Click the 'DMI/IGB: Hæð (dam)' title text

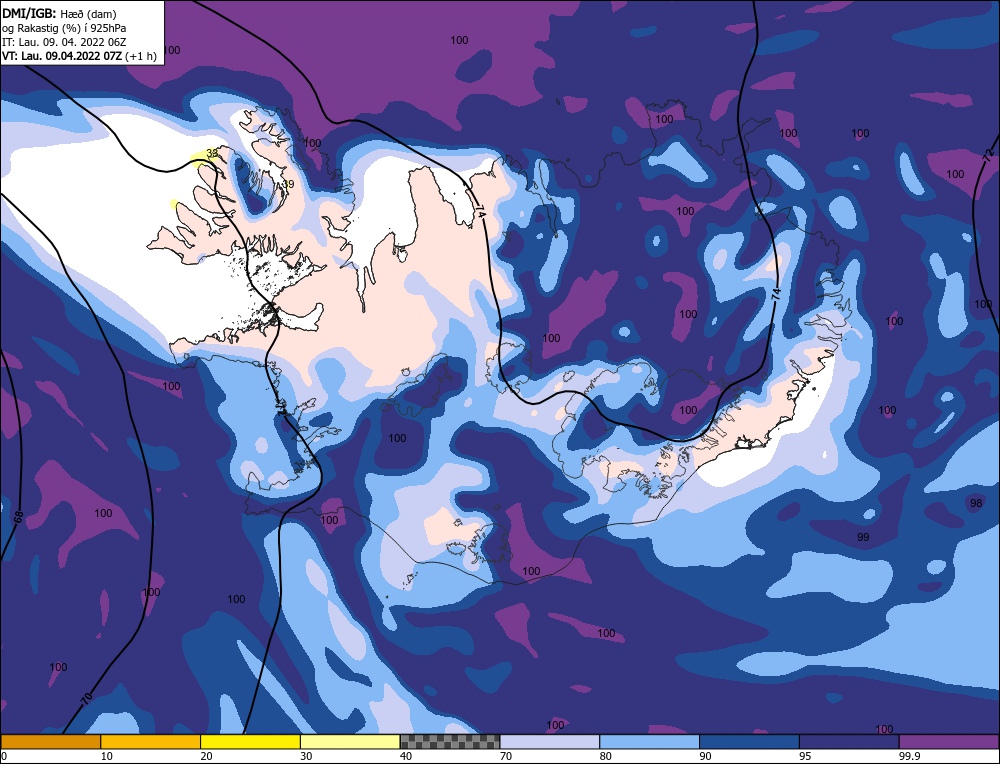pyautogui.click(x=59, y=13)
